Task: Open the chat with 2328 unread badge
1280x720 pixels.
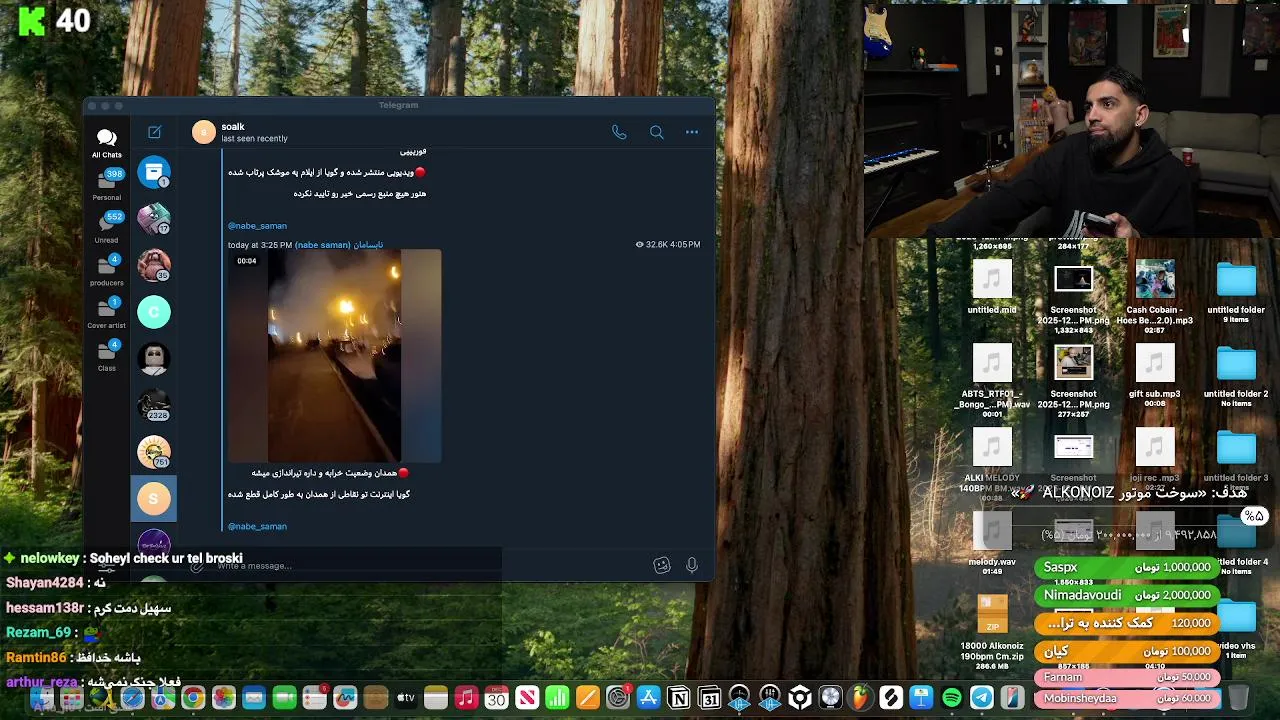Action: (154, 404)
